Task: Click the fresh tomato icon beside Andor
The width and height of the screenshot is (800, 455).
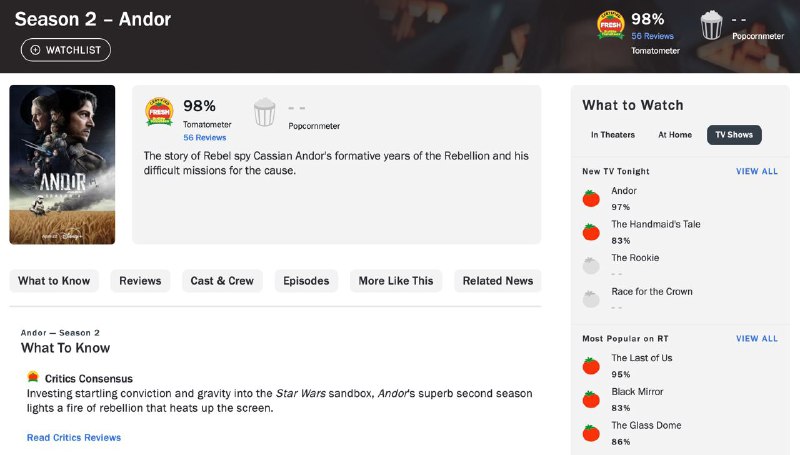Action: click(591, 198)
